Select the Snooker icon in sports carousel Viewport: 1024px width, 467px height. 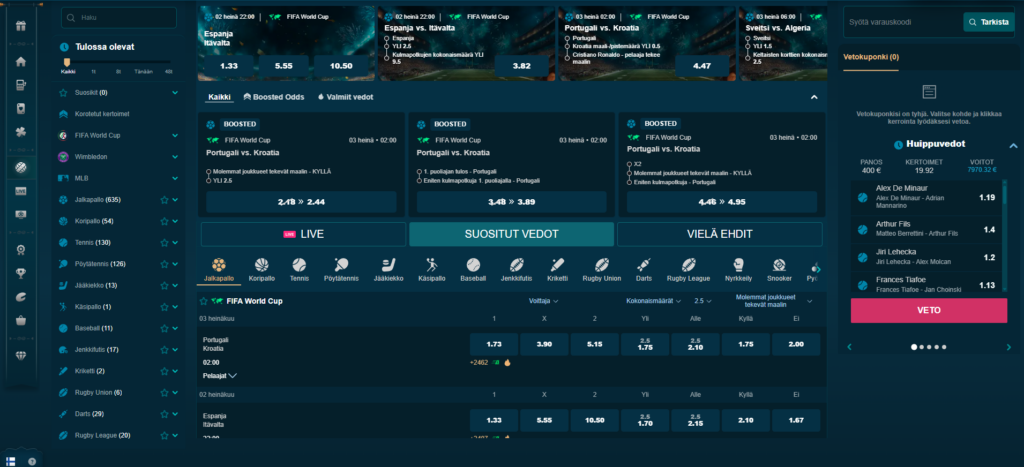[778, 265]
